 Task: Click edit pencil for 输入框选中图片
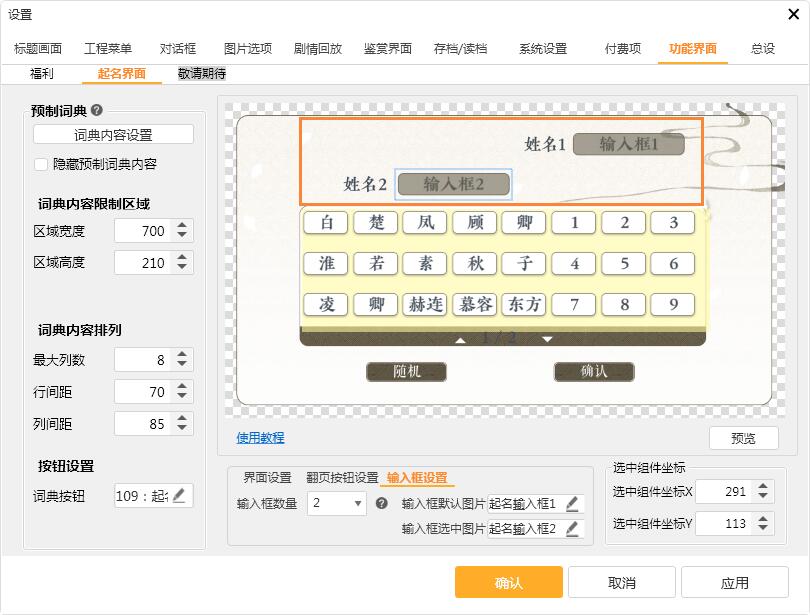[x=572, y=528]
